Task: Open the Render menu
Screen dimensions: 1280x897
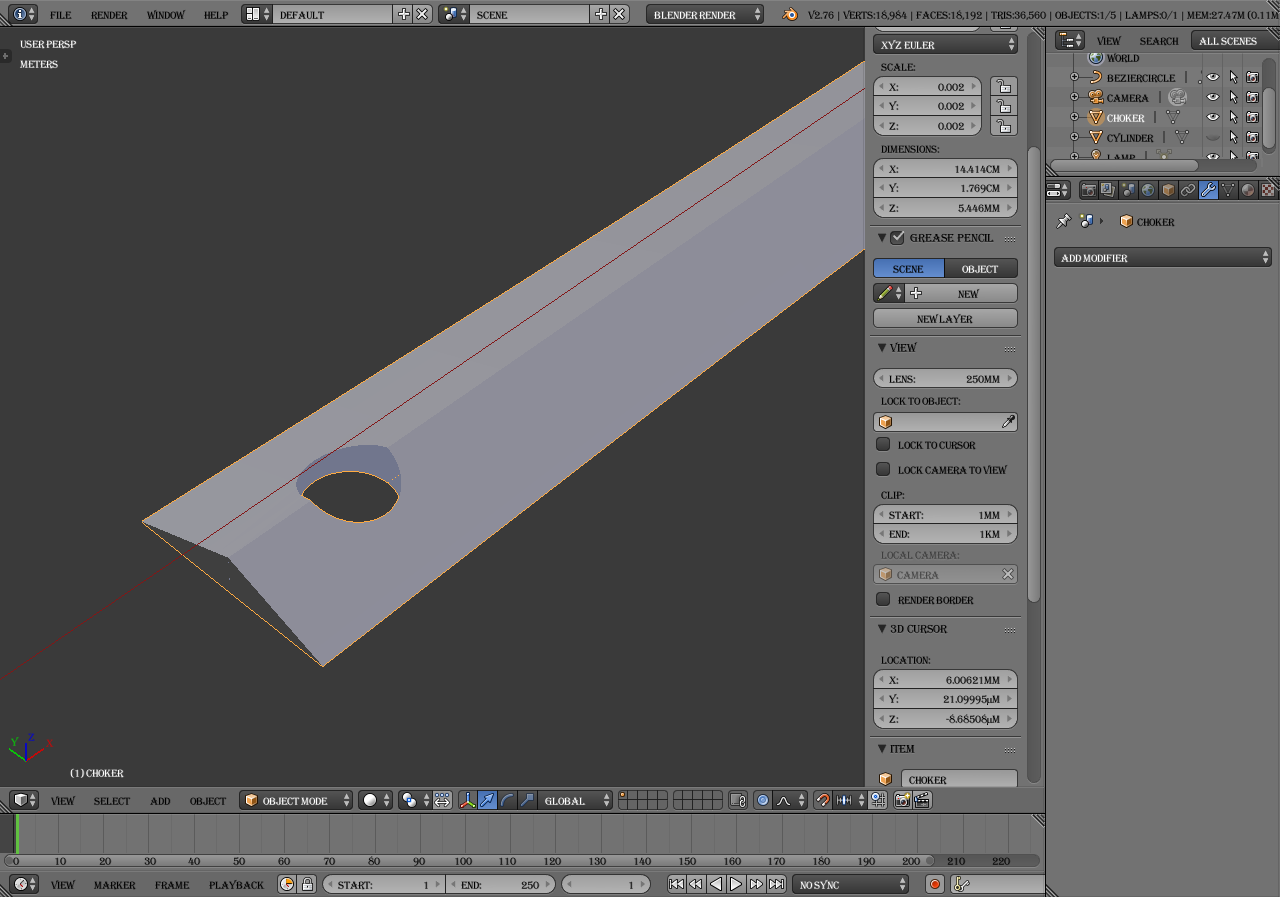Action: [109, 15]
